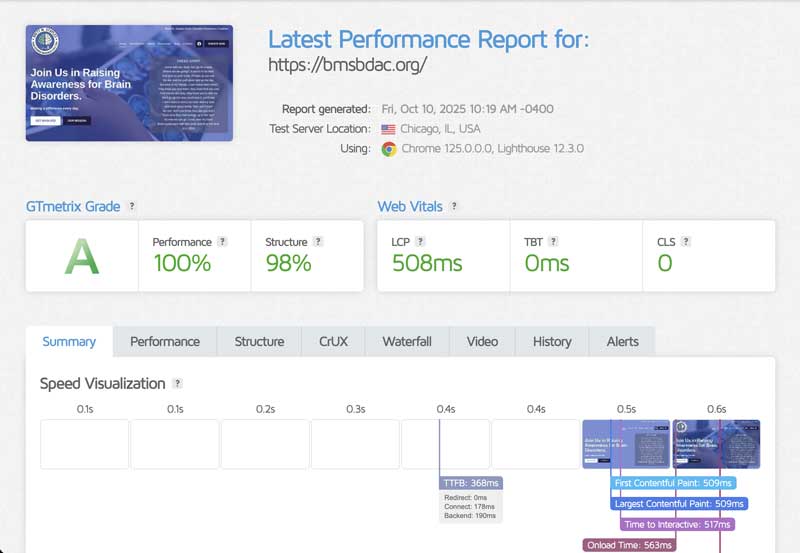Click help icon next to GTmetrix Grade
The height and width of the screenshot is (553, 800).
[x=132, y=207]
